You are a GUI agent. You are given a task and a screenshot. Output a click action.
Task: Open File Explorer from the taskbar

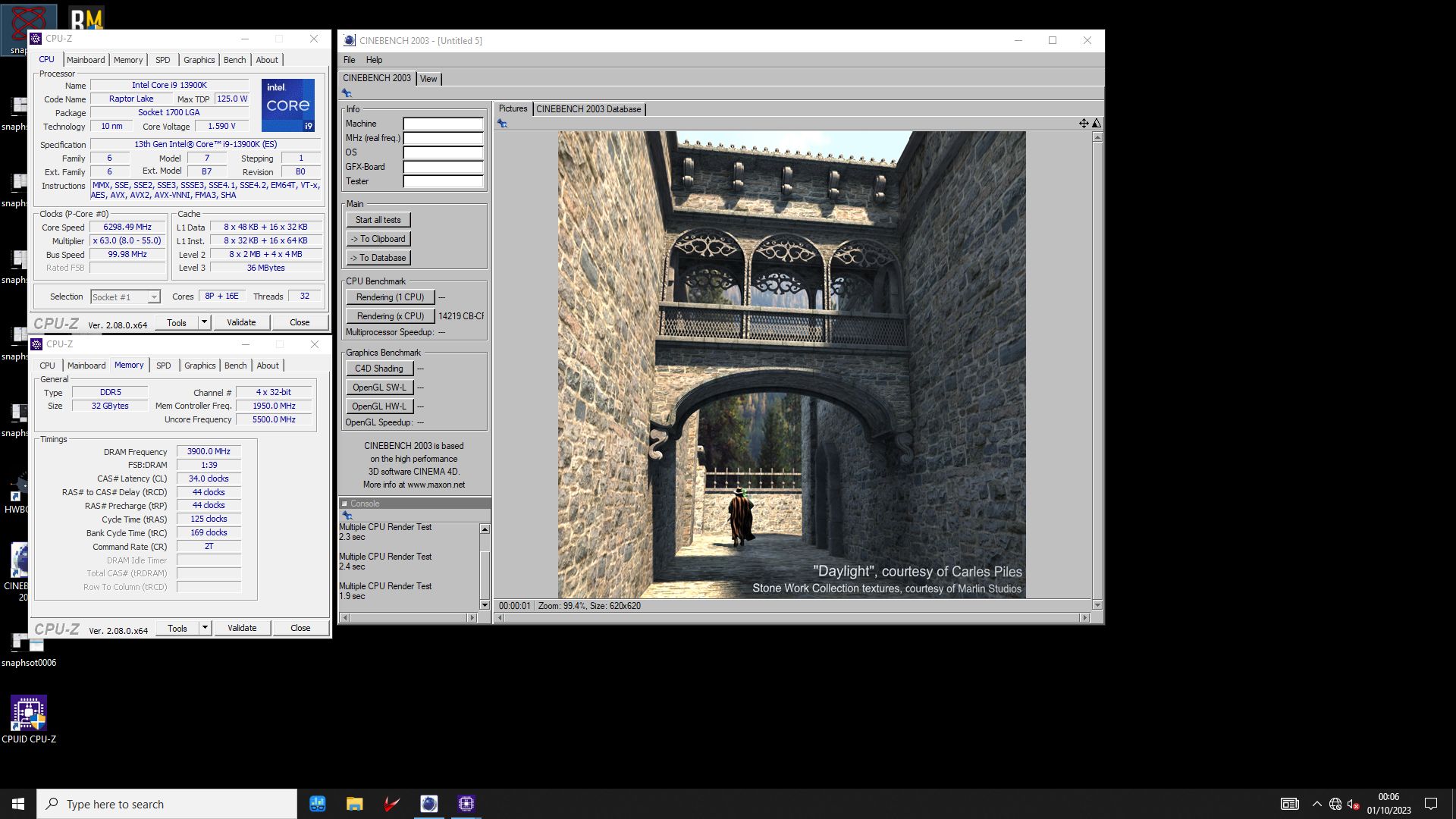click(x=354, y=804)
